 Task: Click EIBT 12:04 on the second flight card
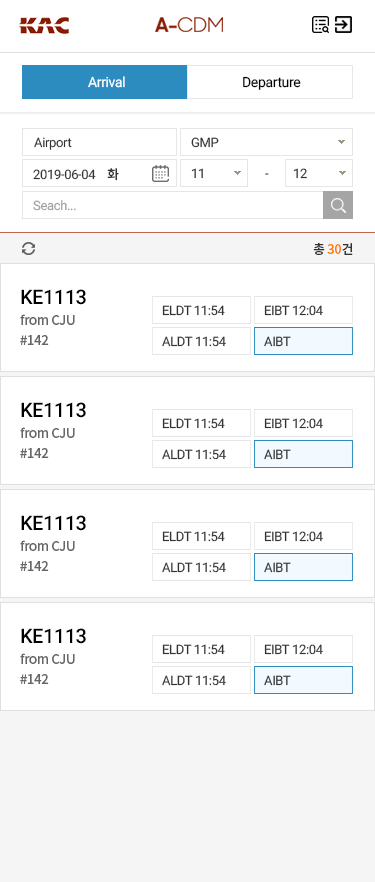pos(304,423)
